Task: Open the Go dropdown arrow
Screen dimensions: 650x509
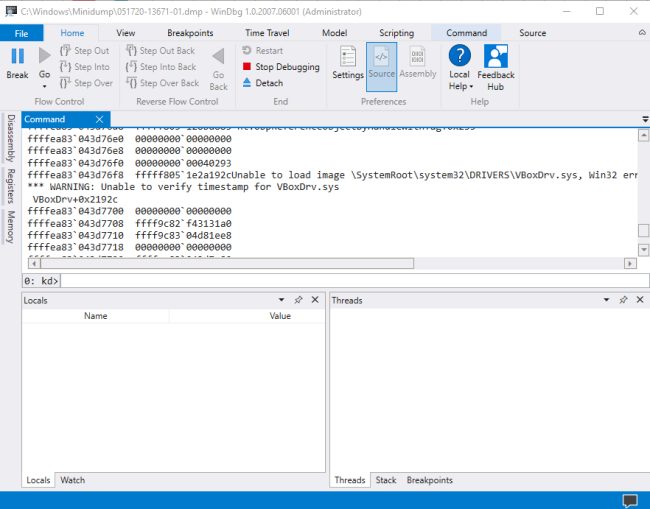Action: pos(44,87)
